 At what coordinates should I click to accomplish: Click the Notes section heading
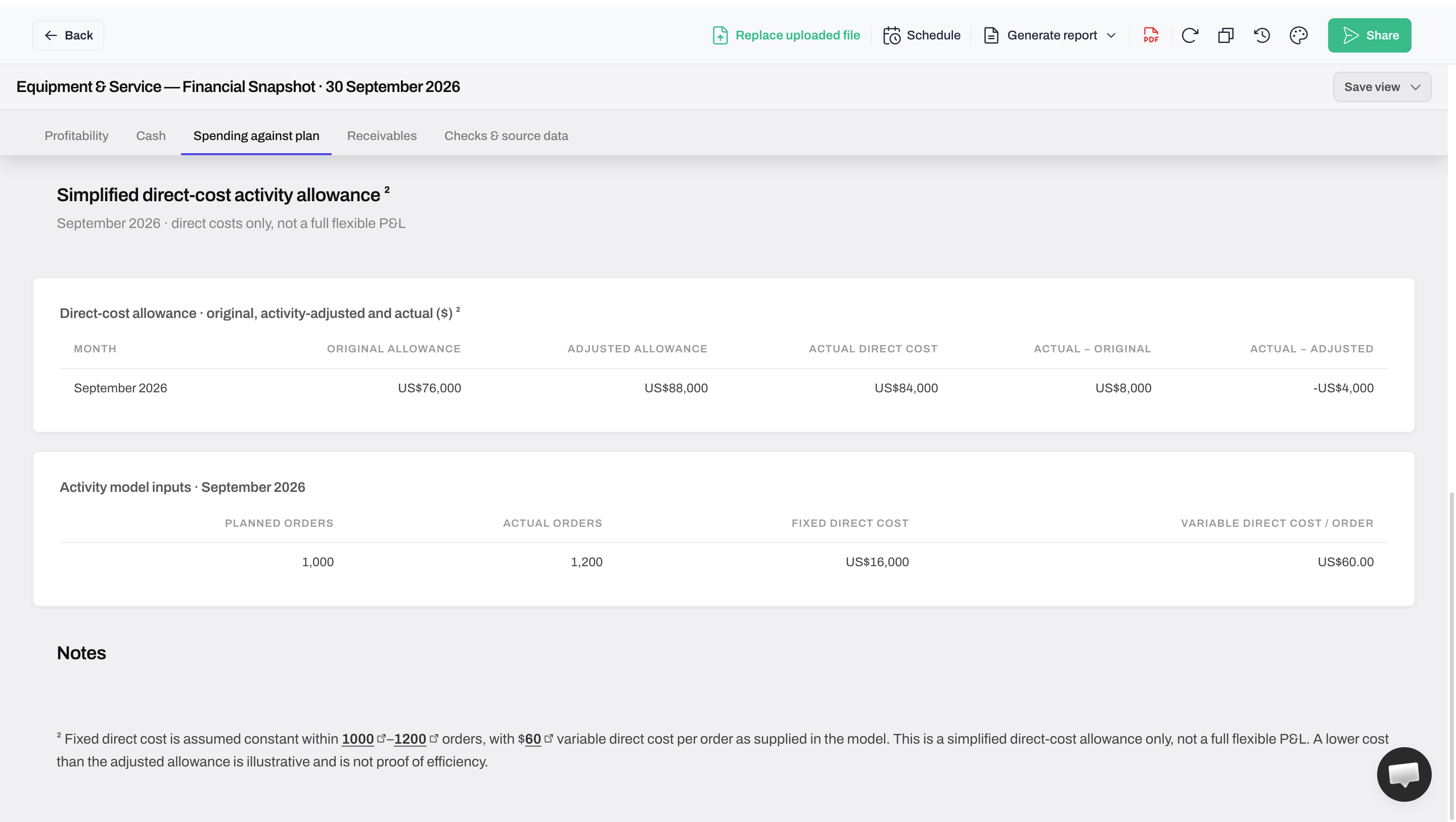[81, 653]
